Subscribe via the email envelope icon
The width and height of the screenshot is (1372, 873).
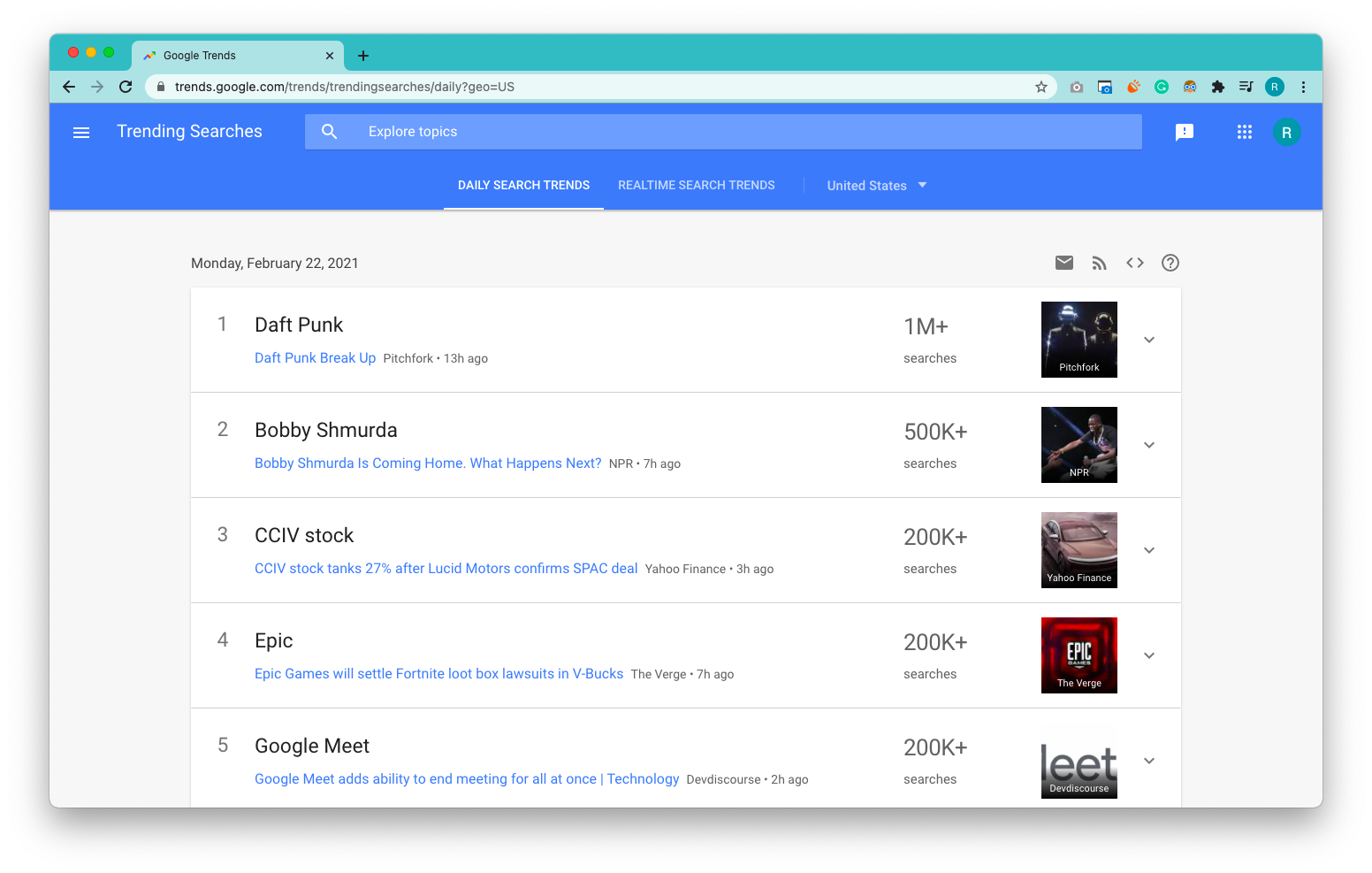coord(1064,263)
